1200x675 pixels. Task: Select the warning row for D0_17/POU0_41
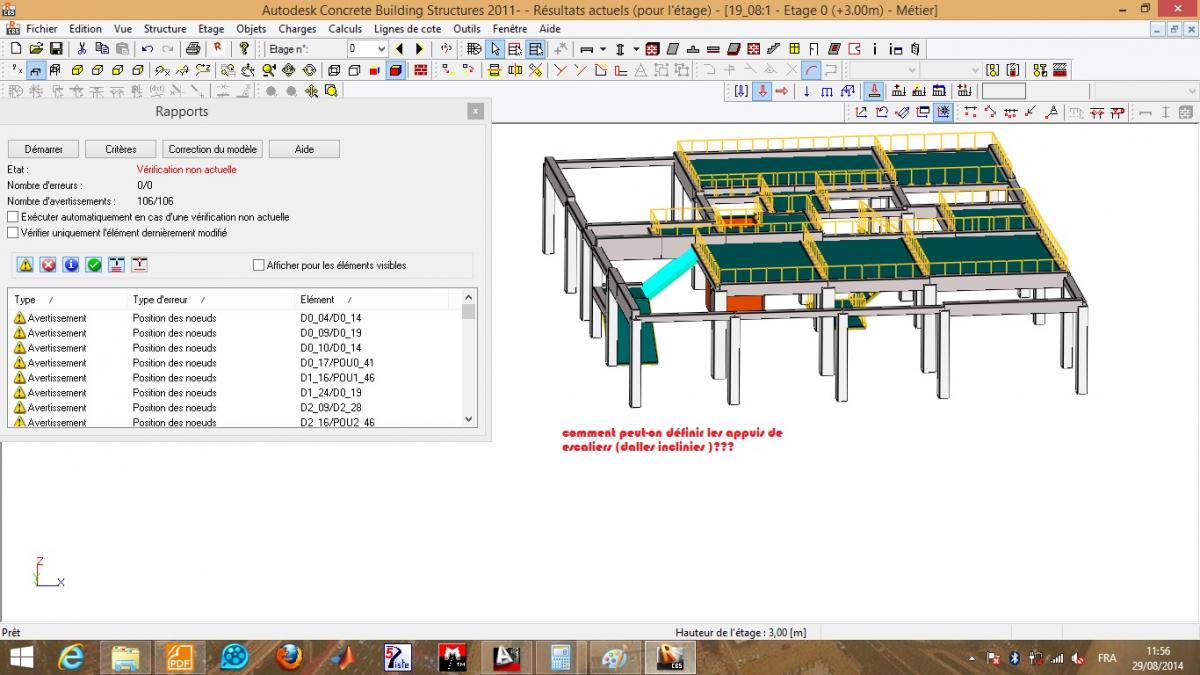[235, 363]
